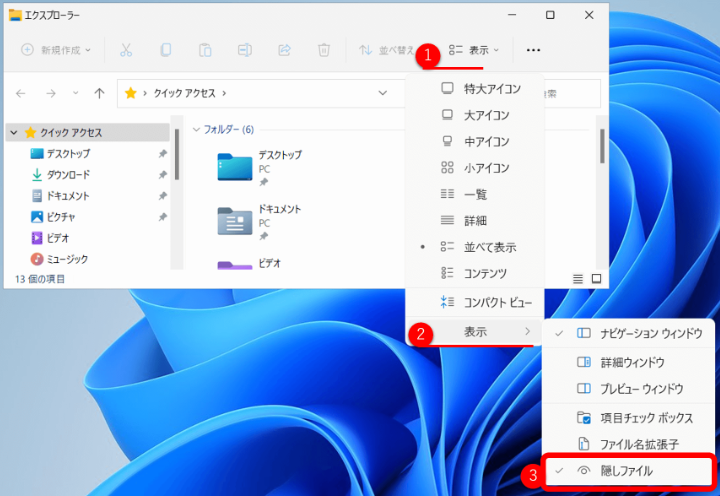Viewport: 720px width, 496px height.
Task: Open ミュージック in the navigation pane
Action: click(x=67, y=259)
